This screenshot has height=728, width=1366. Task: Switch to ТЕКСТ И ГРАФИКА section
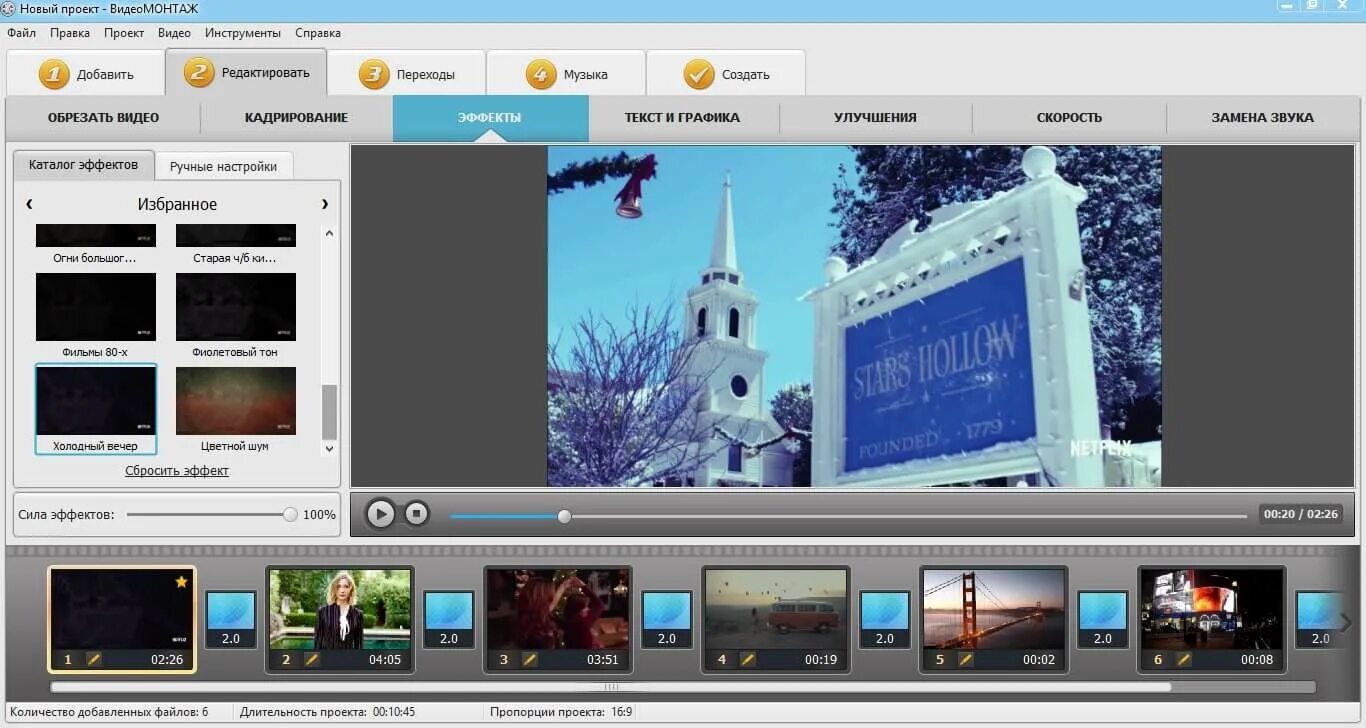pyautogui.click(x=683, y=118)
